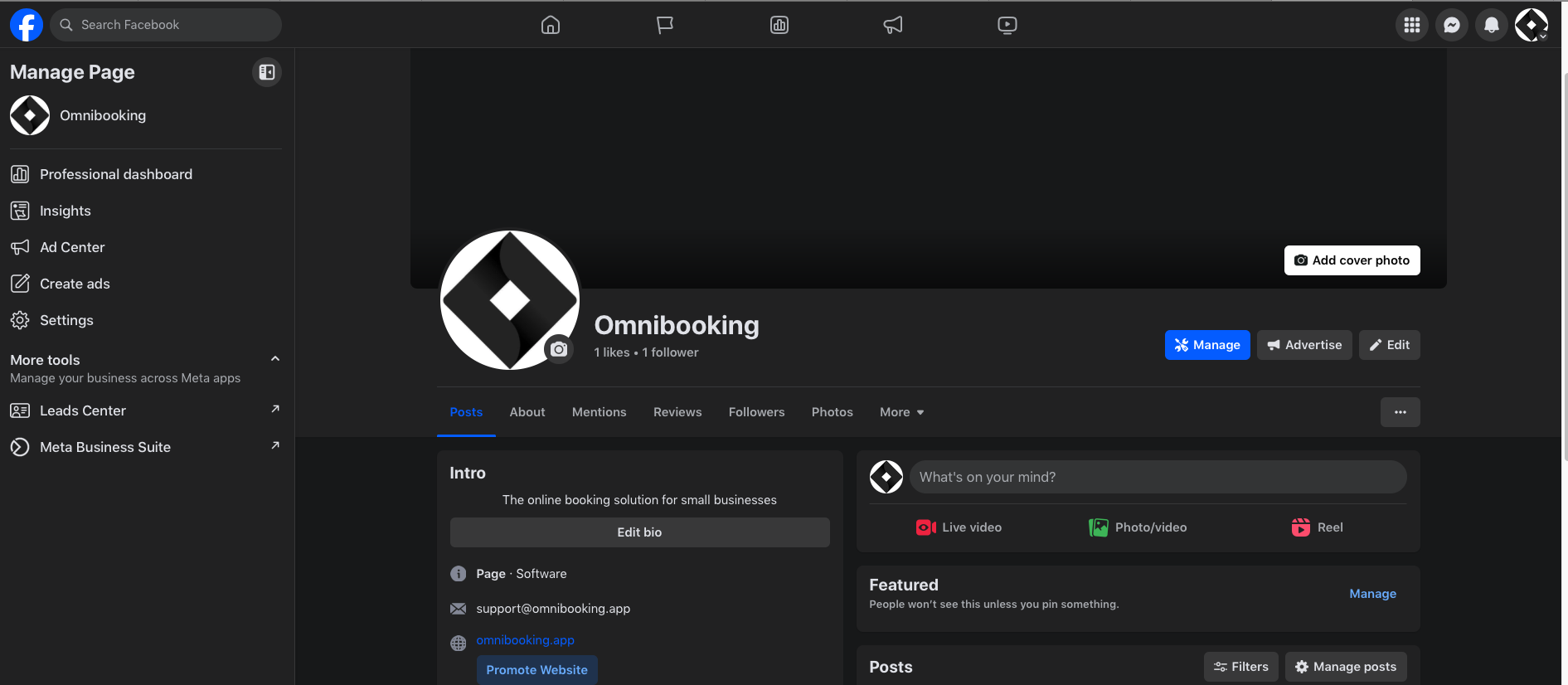Open post Filters

click(x=1240, y=667)
